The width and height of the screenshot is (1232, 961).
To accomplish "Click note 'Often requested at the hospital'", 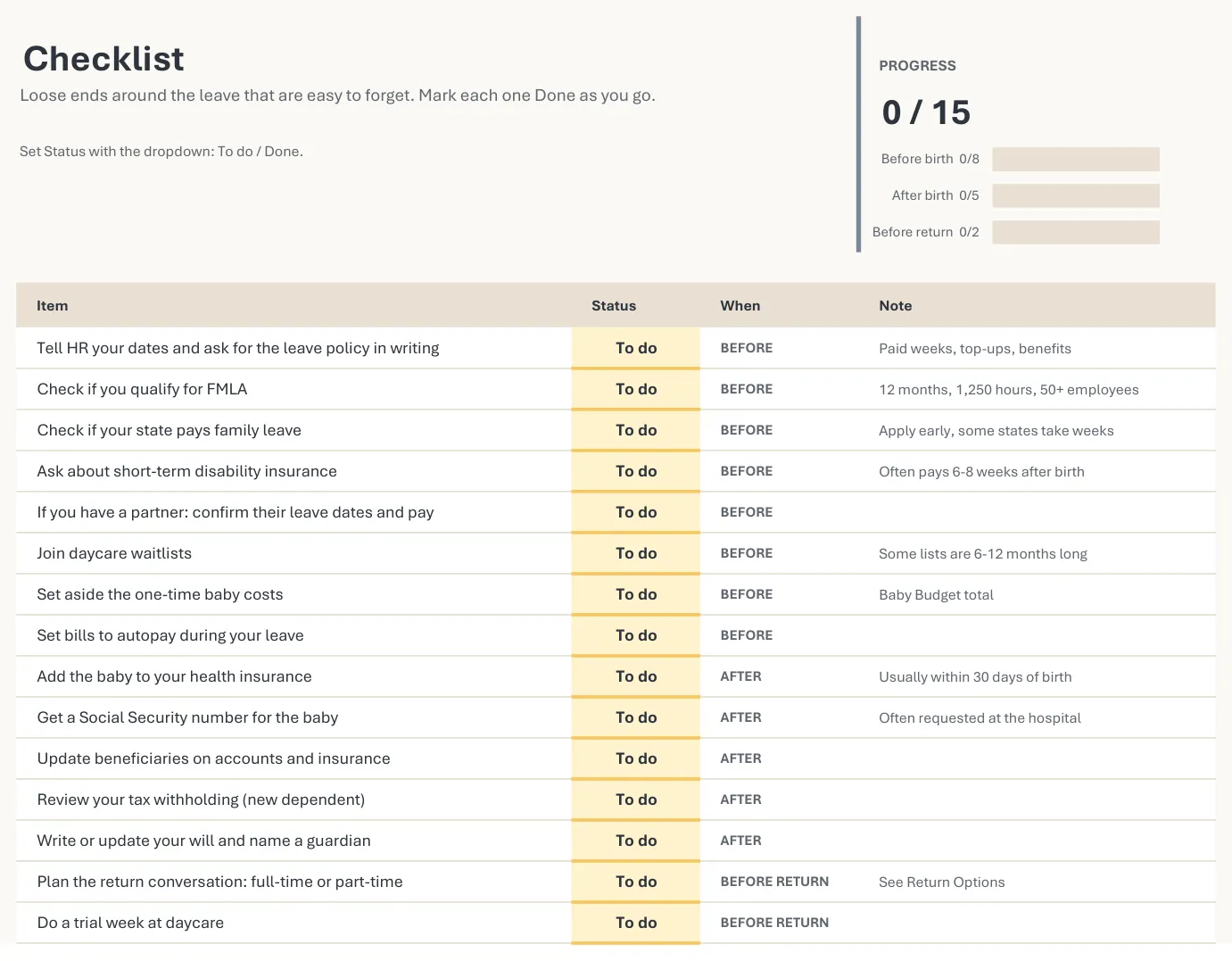I will point(980,718).
